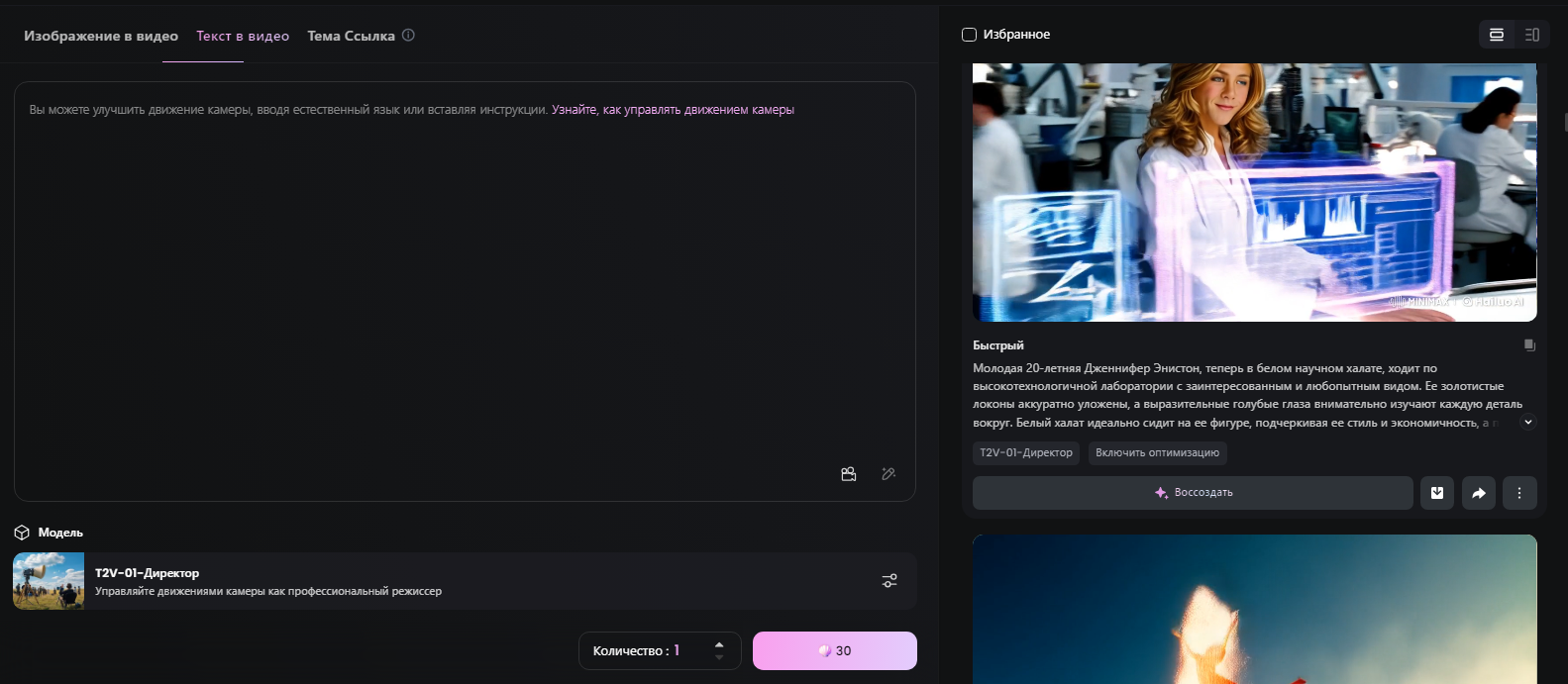Screen dimensions: 1568x684
Task: Toggle the Избранное checkbox
Action: [970, 35]
